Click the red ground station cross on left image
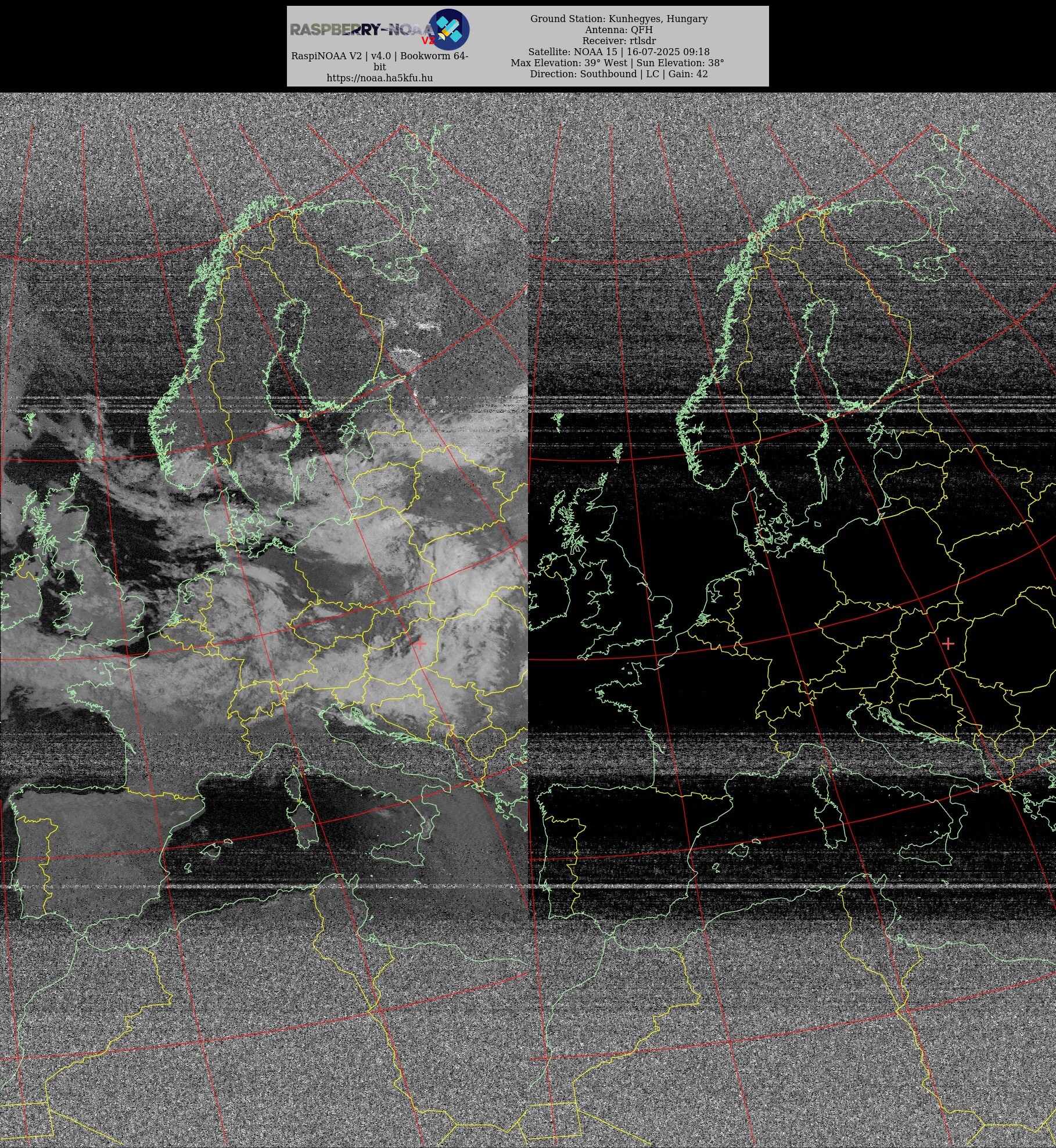The image size is (1056, 1148). pyautogui.click(x=420, y=643)
